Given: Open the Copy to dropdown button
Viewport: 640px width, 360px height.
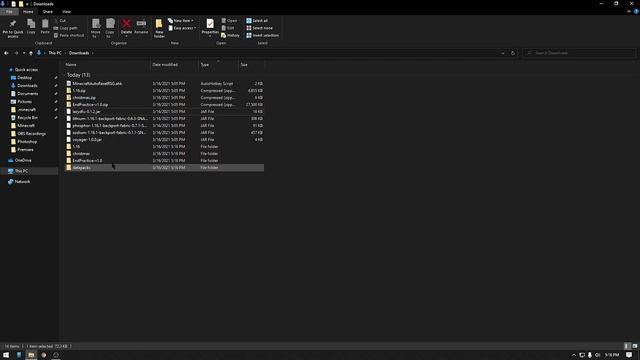Looking at the screenshot, I should 110,28.
